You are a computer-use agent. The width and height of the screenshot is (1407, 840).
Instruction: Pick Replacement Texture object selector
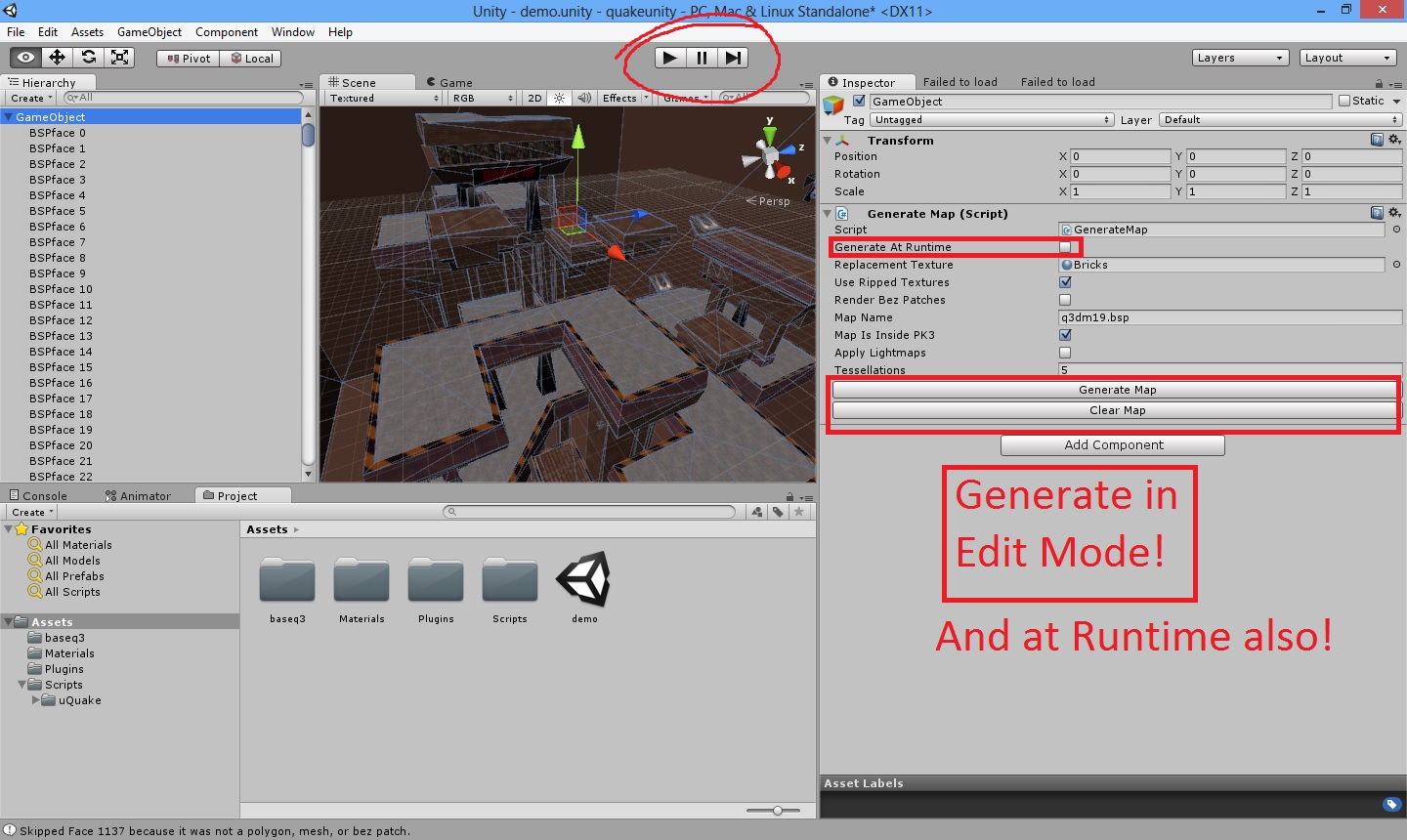click(x=1396, y=265)
